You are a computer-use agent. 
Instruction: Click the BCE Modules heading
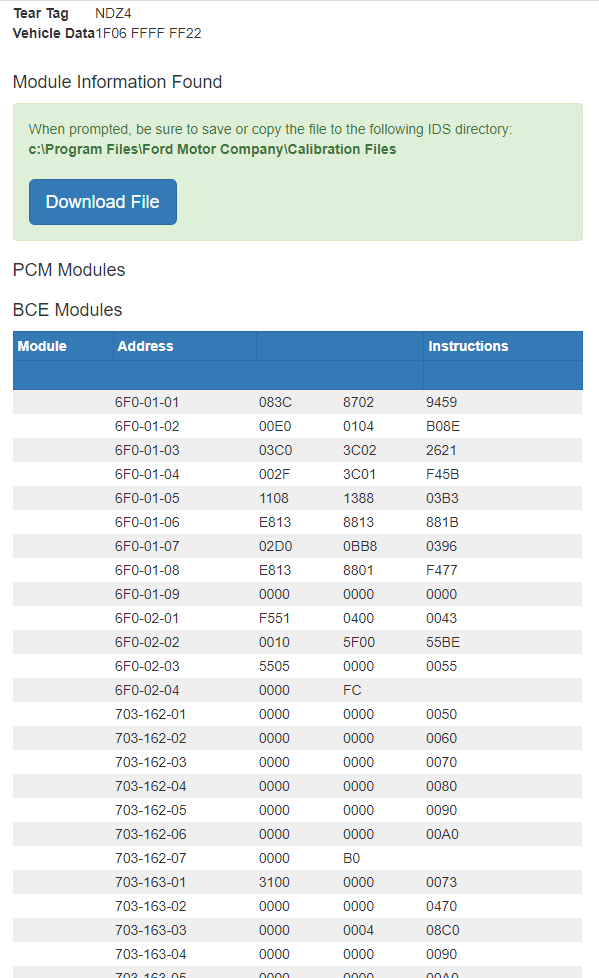tap(67, 309)
